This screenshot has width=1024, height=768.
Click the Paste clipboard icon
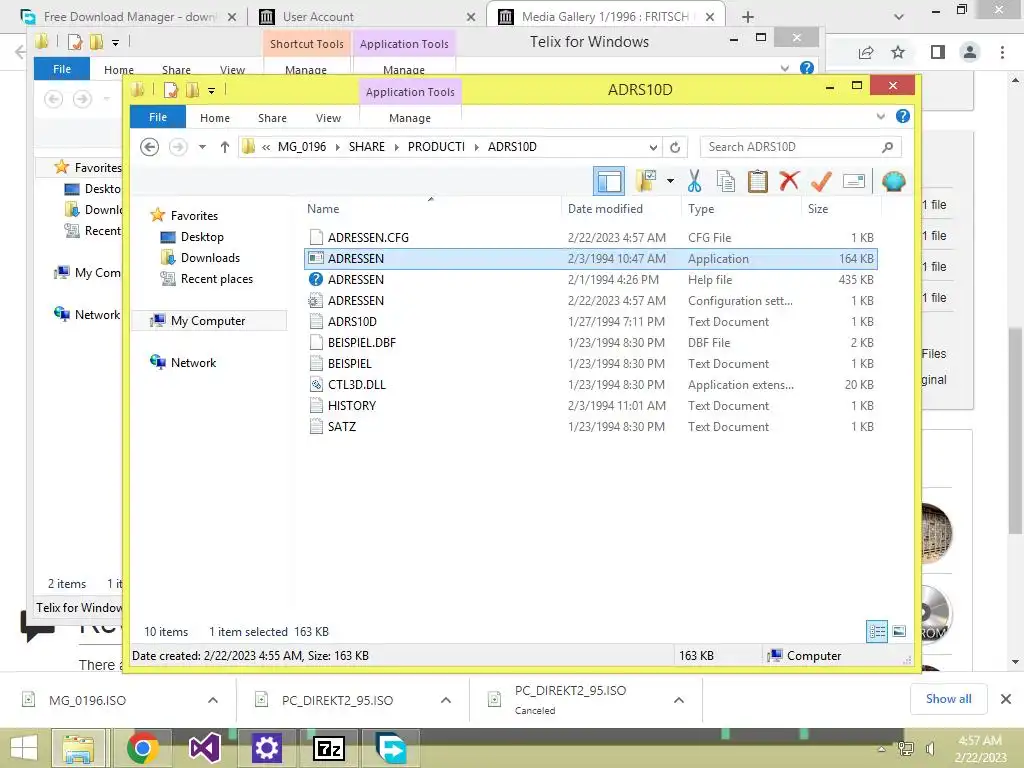pyautogui.click(x=757, y=182)
